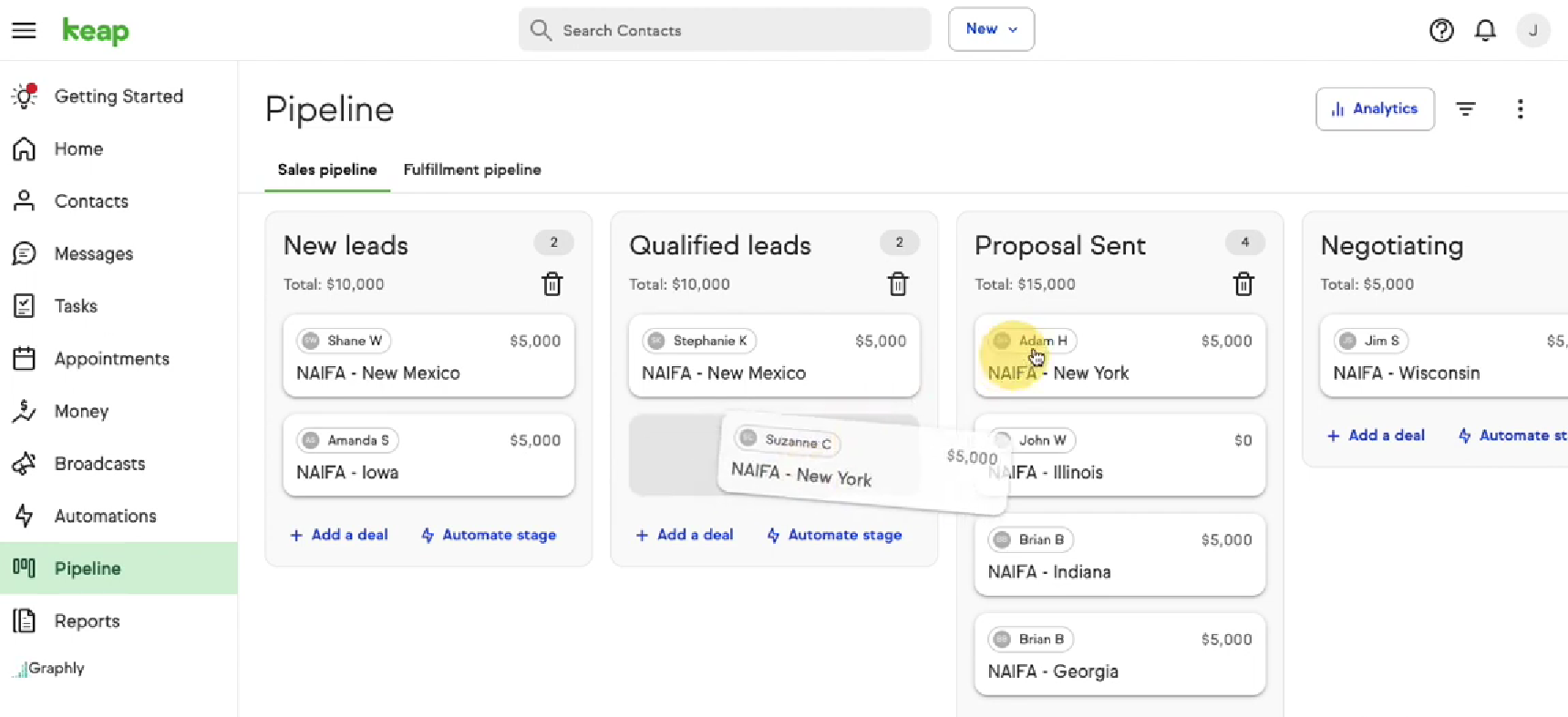Click Stephanie K contact avatar chip
The width and height of the screenshot is (1568, 717).
tap(699, 341)
